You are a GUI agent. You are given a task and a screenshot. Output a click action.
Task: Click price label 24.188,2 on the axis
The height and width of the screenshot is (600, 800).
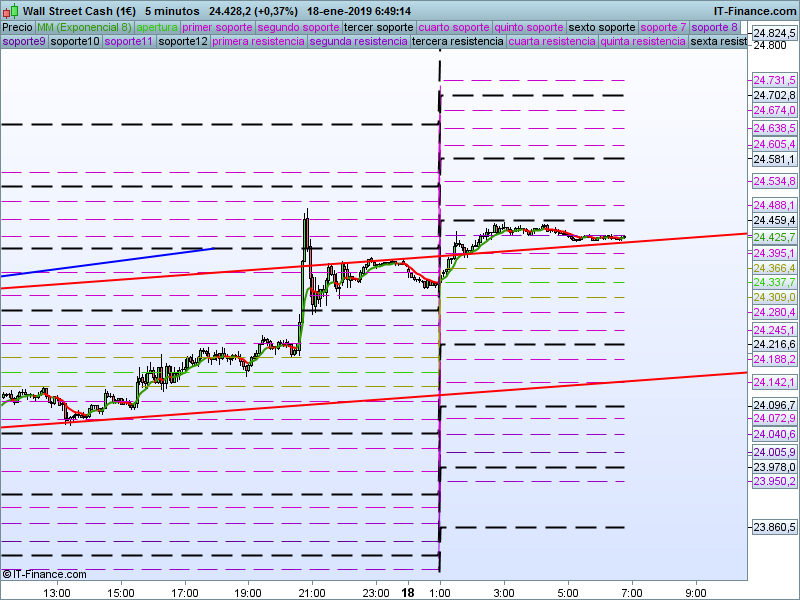(774, 359)
